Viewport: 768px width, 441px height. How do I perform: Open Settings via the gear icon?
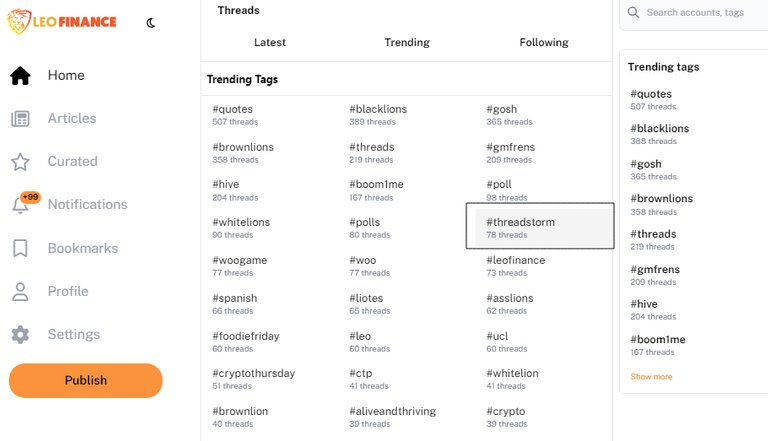click(x=20, y=334)
